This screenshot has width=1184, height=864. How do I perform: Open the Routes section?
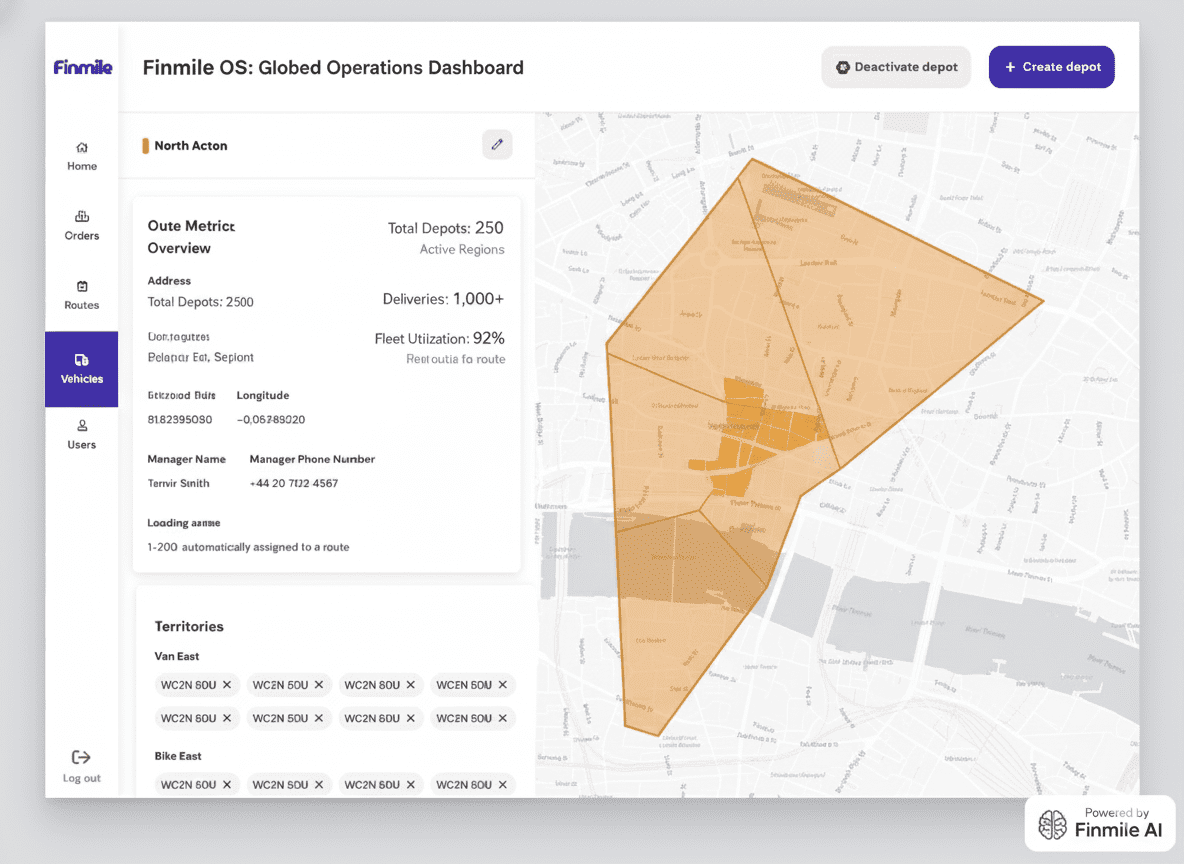tap(82, 294)
